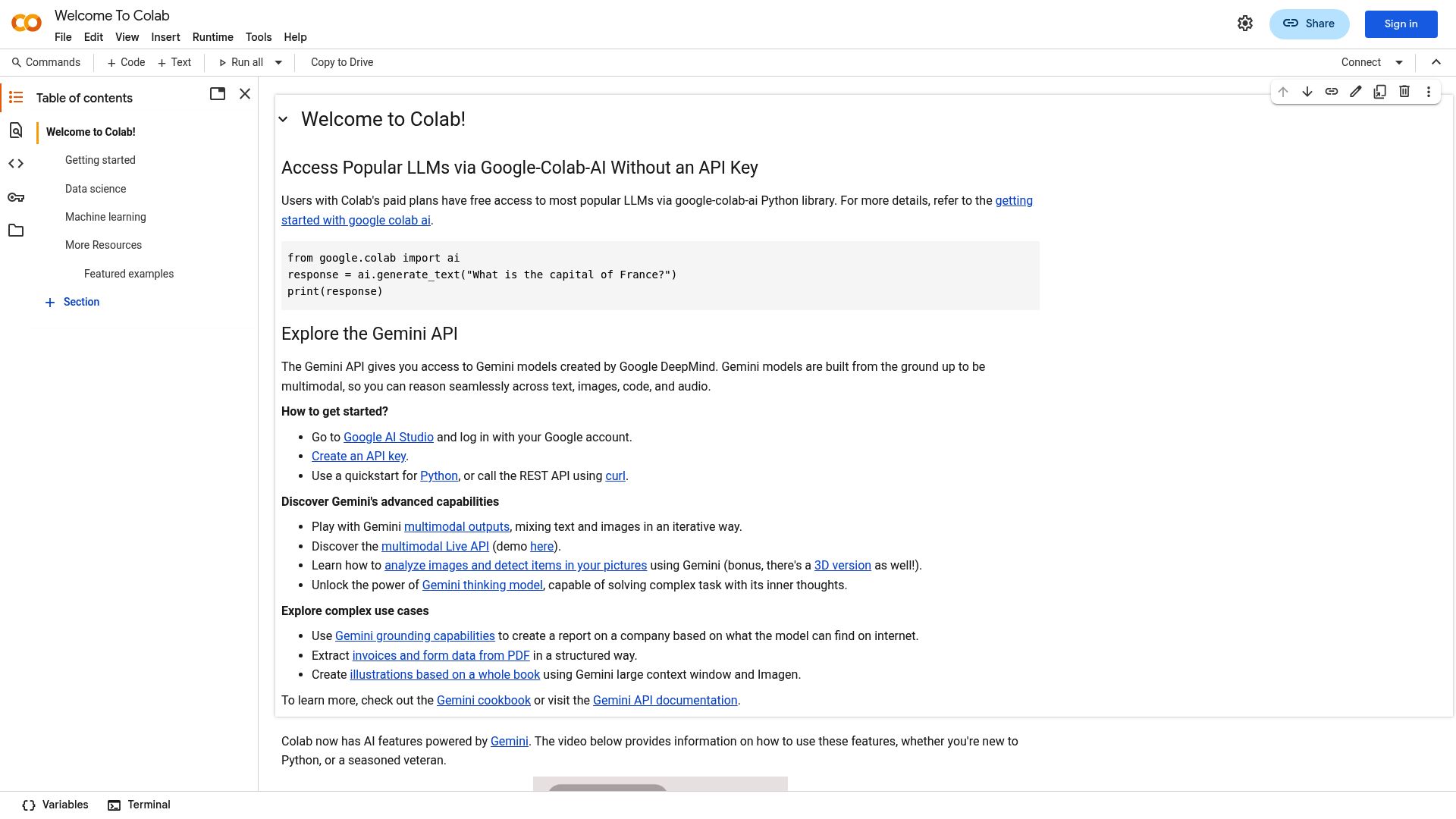This screenshot has width=1456, height=819.
Task: Open the Edit menu
Action: 93,37
